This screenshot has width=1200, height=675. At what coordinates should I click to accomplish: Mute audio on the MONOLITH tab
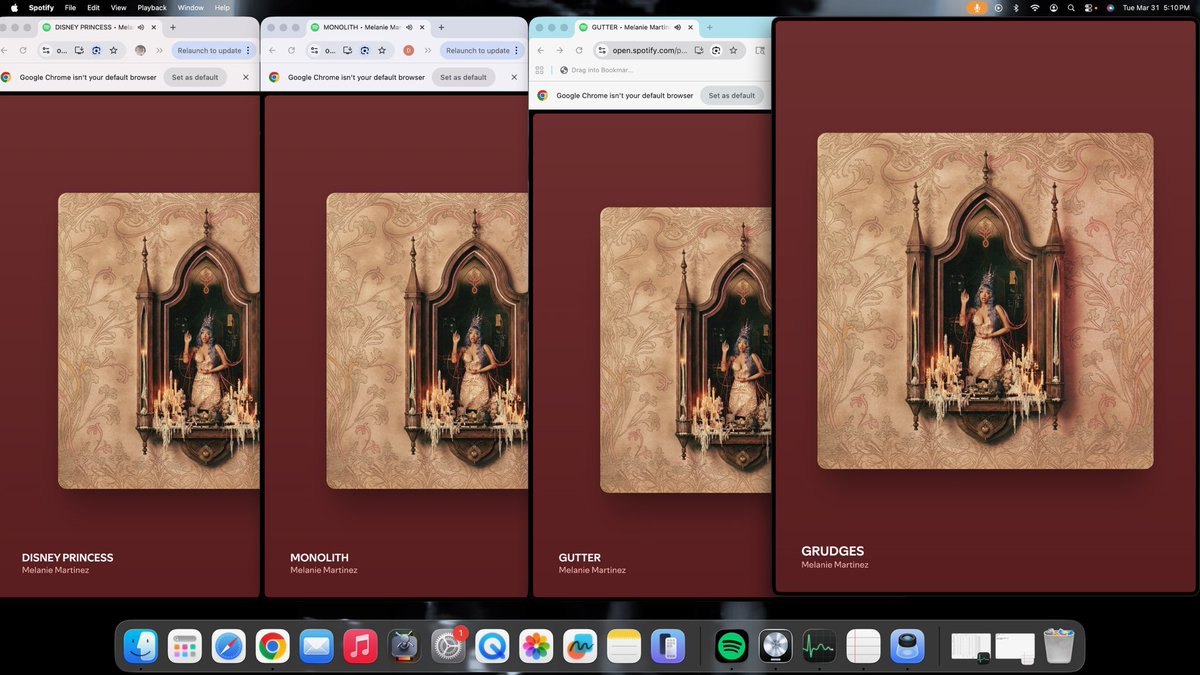[409, 27]
